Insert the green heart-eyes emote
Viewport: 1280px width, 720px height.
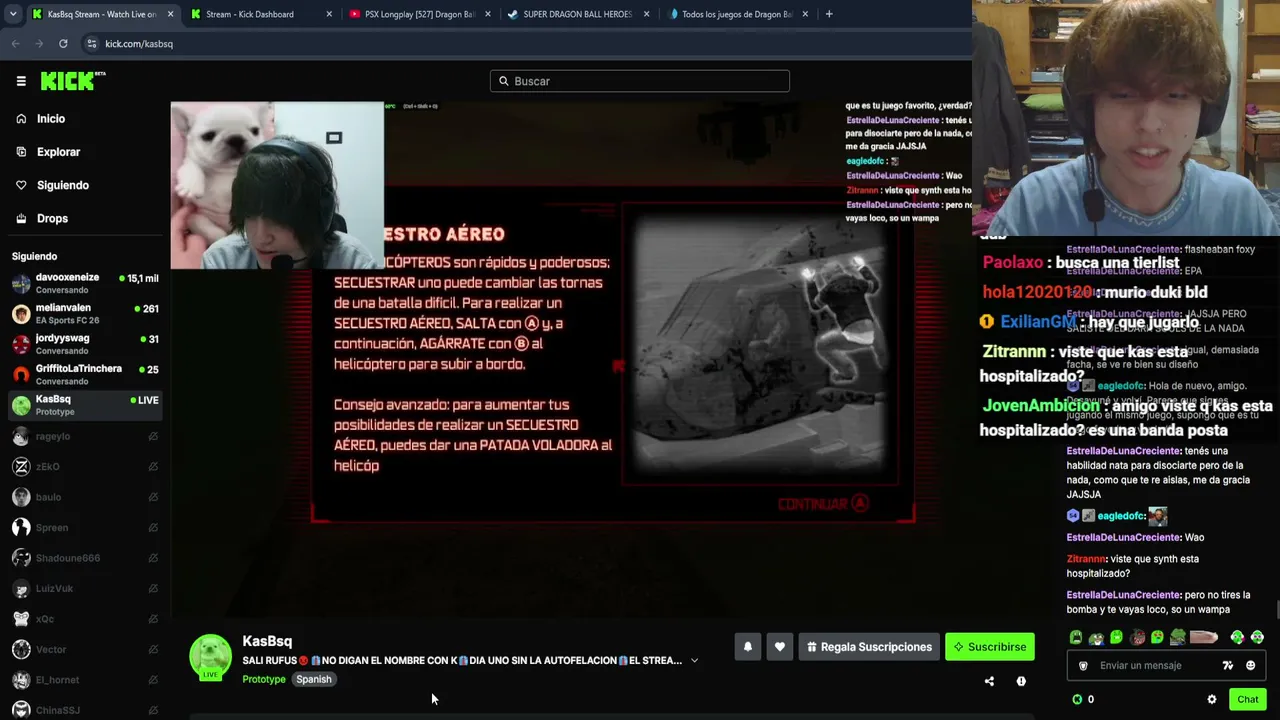1157,637
